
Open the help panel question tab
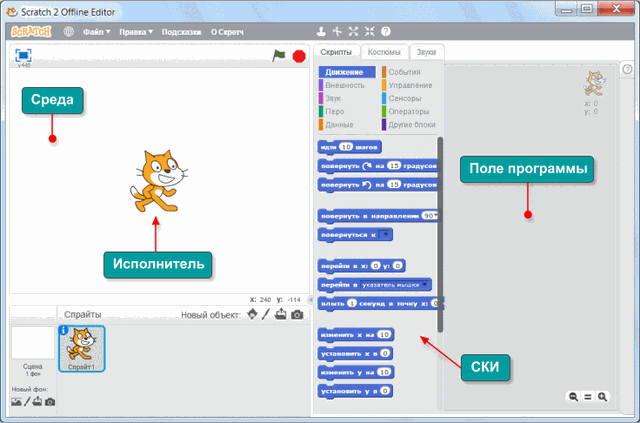627,69
